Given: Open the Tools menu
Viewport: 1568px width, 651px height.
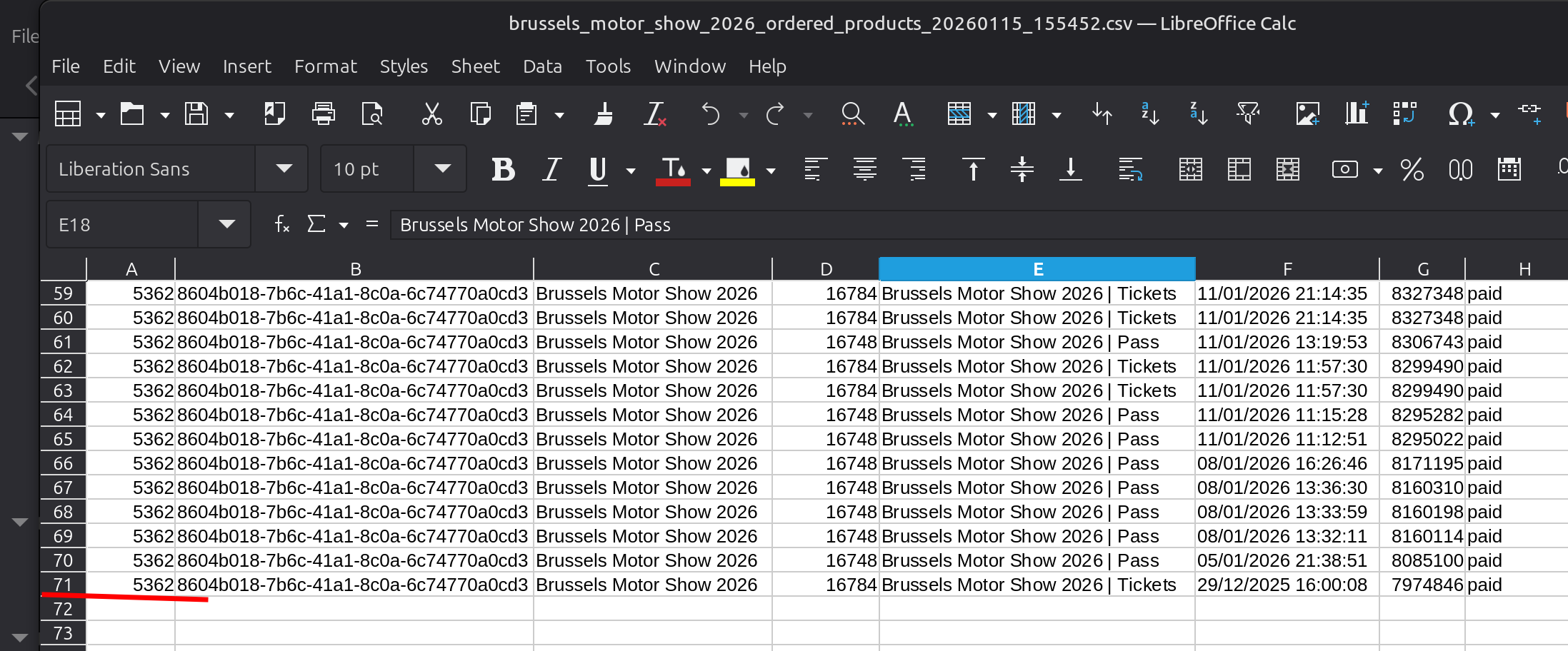Looking at the screenshot, I should tap(608, 66).
